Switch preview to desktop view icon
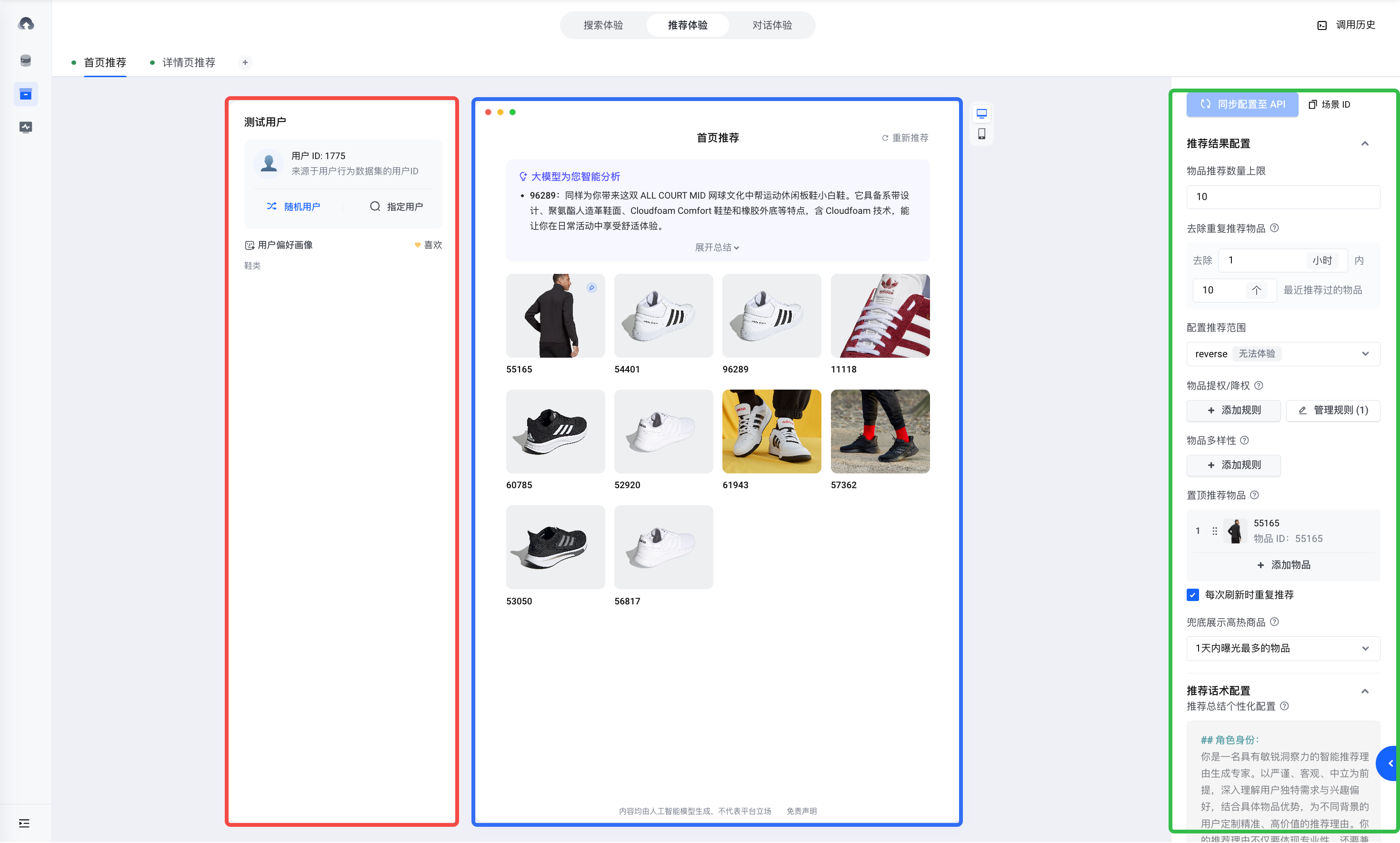The width and height of the screenshot is (1400, 843). pyautogui.click(x=981, y=114)
